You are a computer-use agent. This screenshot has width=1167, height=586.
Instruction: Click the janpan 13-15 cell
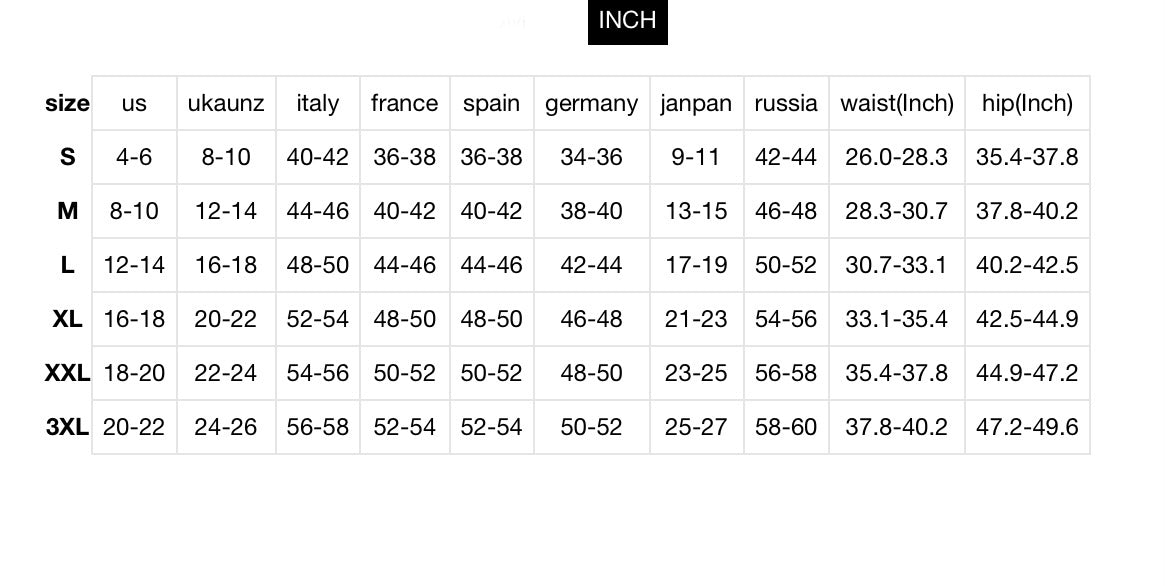tap(696, 211)
